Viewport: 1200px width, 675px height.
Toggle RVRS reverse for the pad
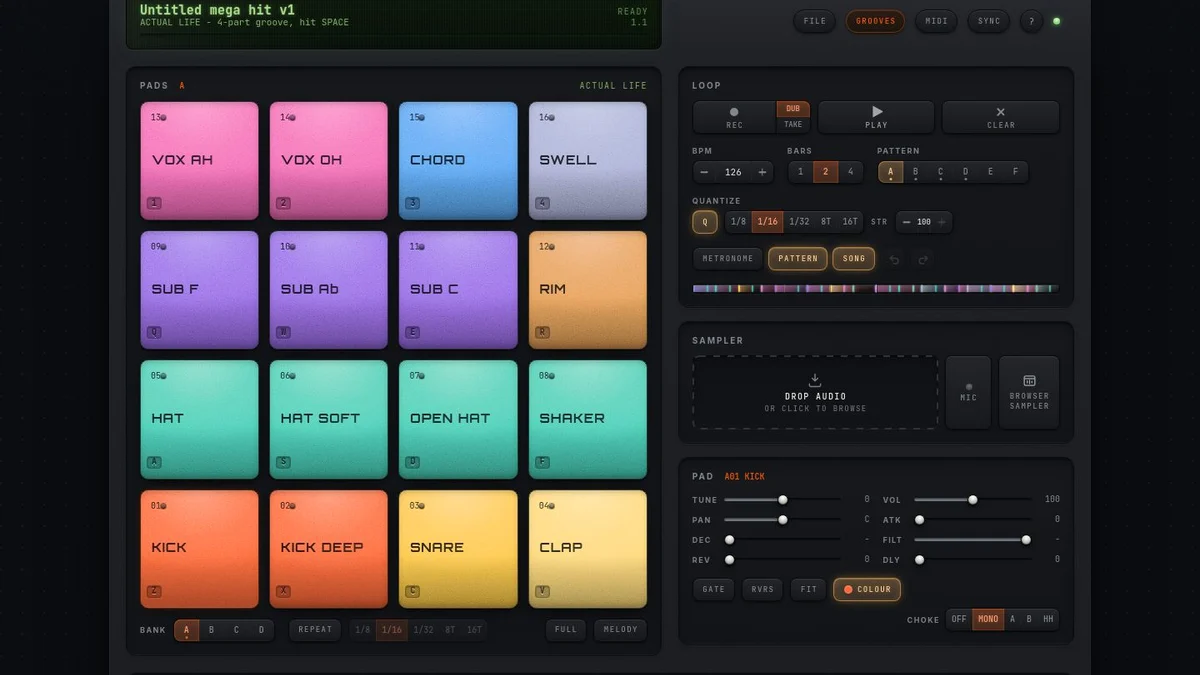pyautogui.click(x=762, y=589)
